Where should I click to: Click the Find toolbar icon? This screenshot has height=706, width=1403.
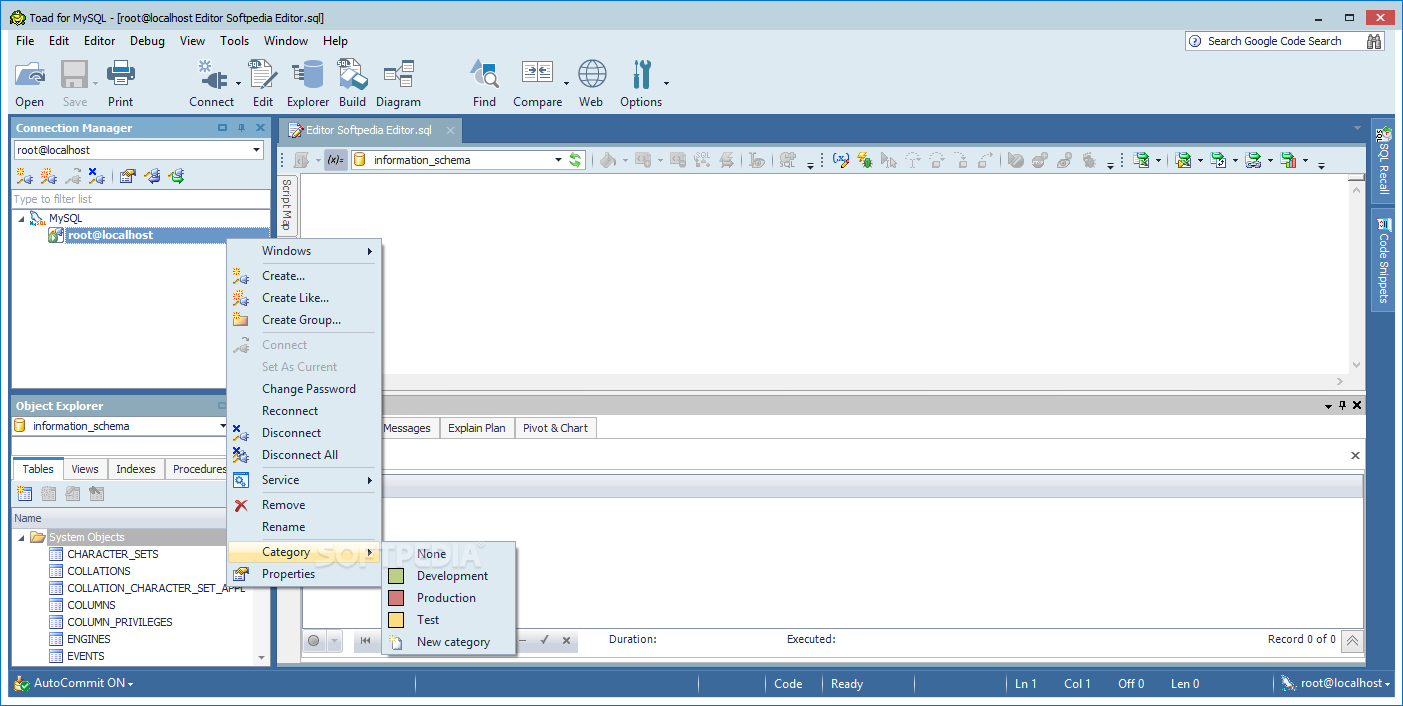pyautogui.click(x=485, y=75)
